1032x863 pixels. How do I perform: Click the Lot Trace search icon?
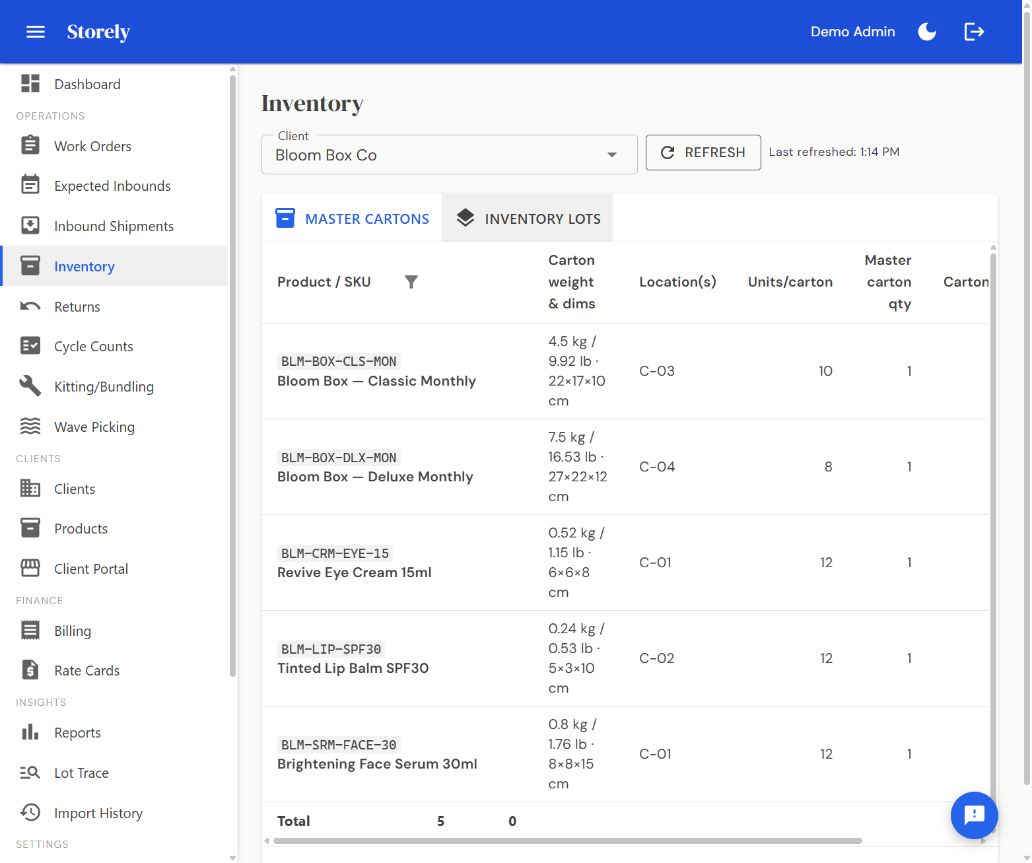pyautogui.click(x=30, y=773)
